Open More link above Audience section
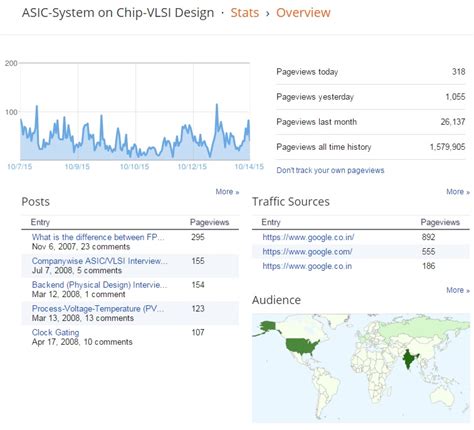 458,290
